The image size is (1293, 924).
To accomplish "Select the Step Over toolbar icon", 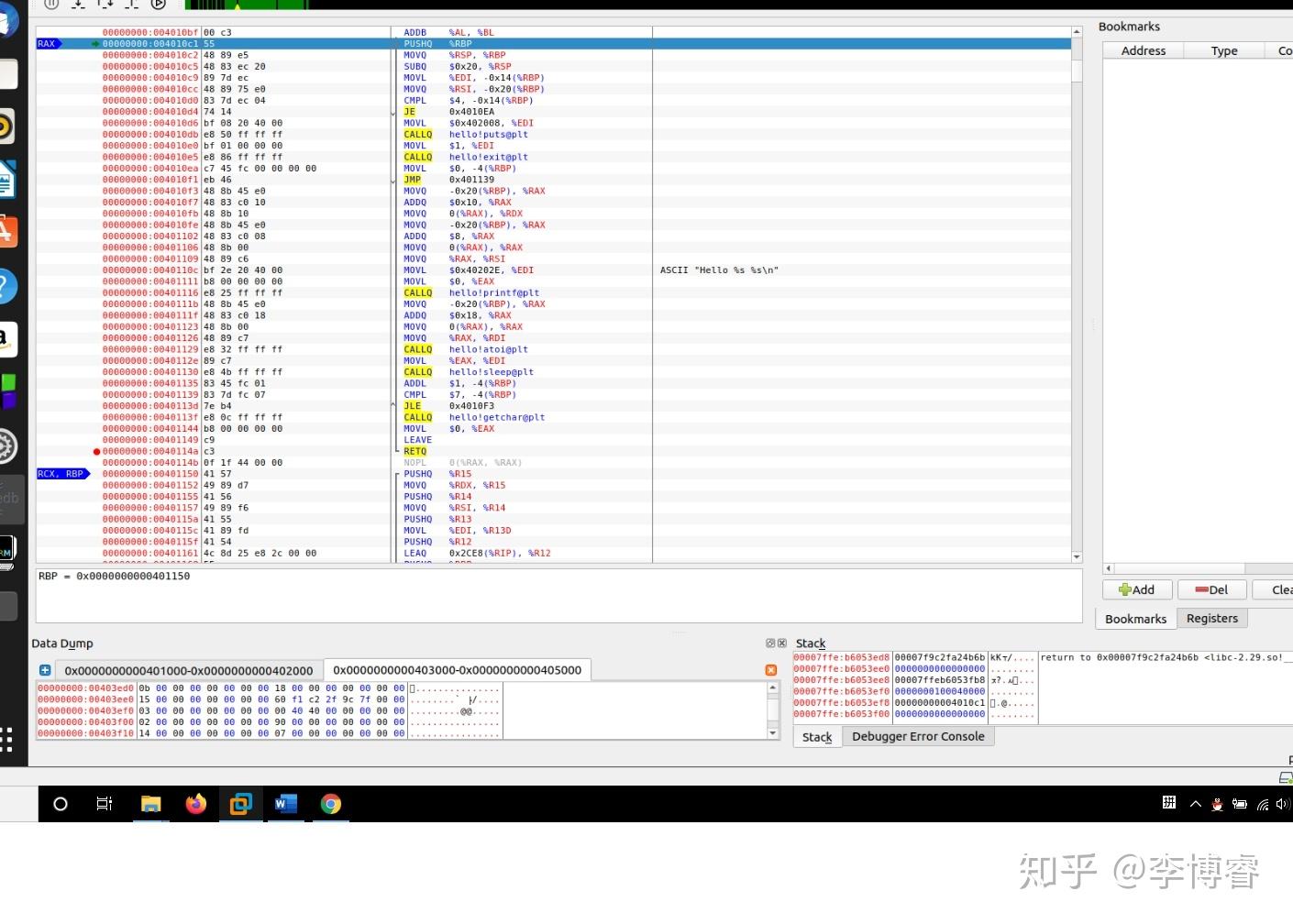I will [104, 5].
